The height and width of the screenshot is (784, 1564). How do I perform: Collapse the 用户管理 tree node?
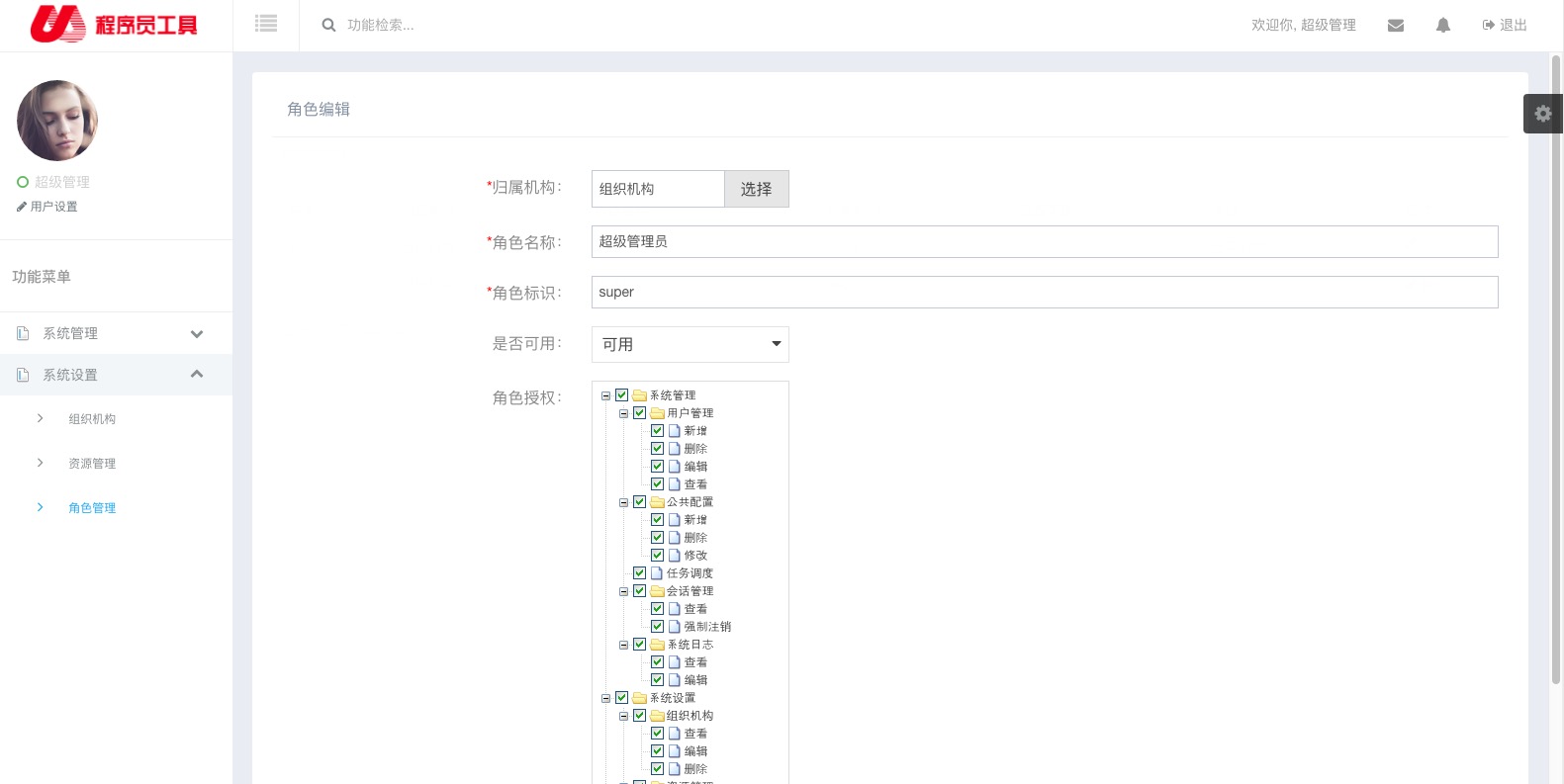click(624, 413)
